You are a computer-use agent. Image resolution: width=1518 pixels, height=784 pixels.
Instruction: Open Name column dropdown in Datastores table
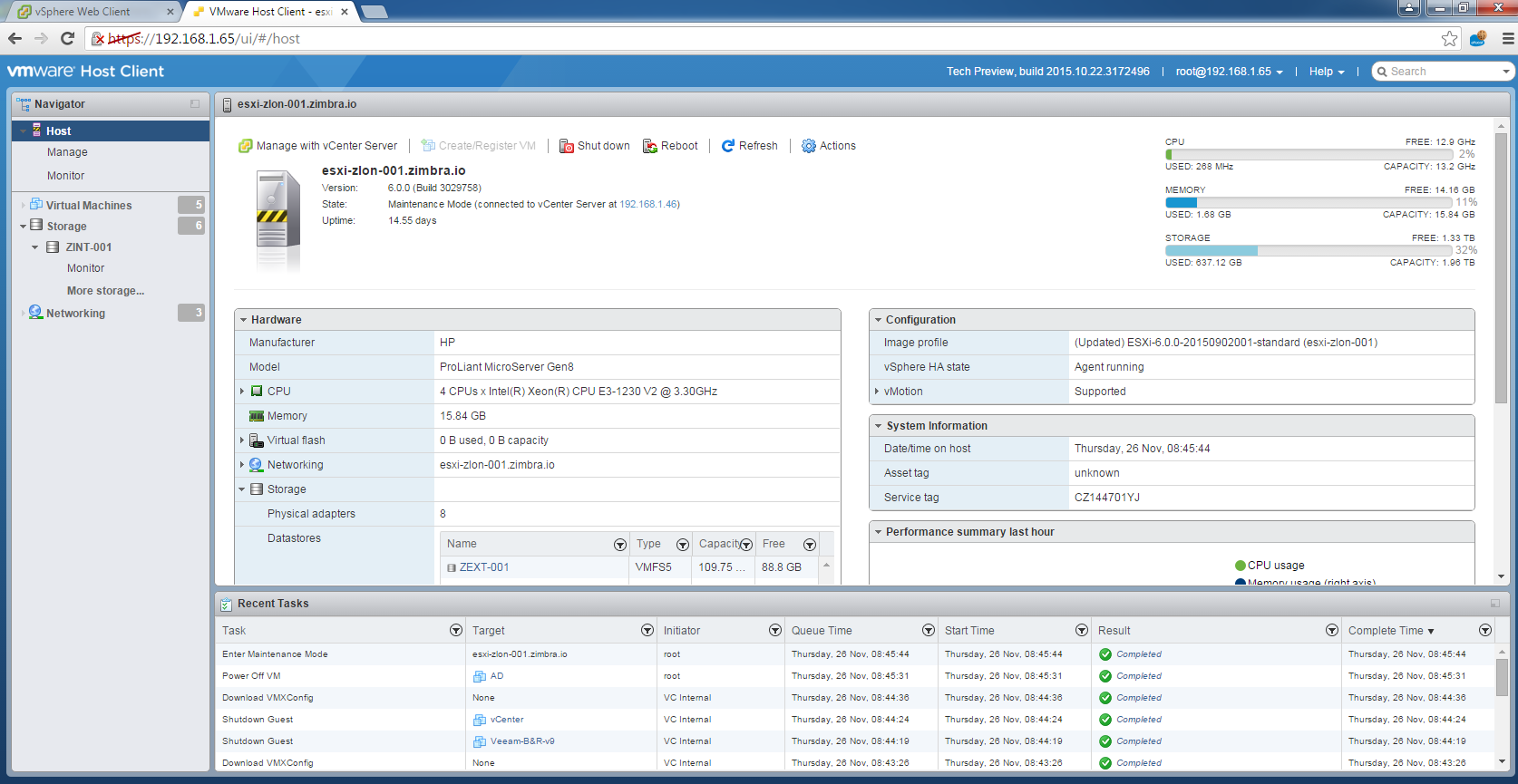(620, 545)
